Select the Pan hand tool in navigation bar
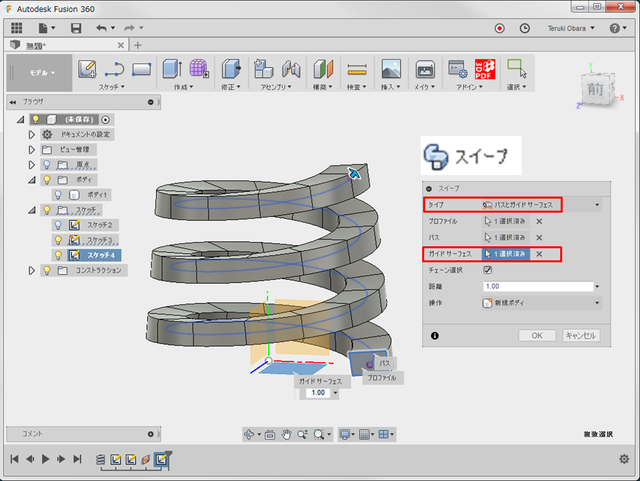640x481 pixels. pyautogui.click(x=285, y=434)
